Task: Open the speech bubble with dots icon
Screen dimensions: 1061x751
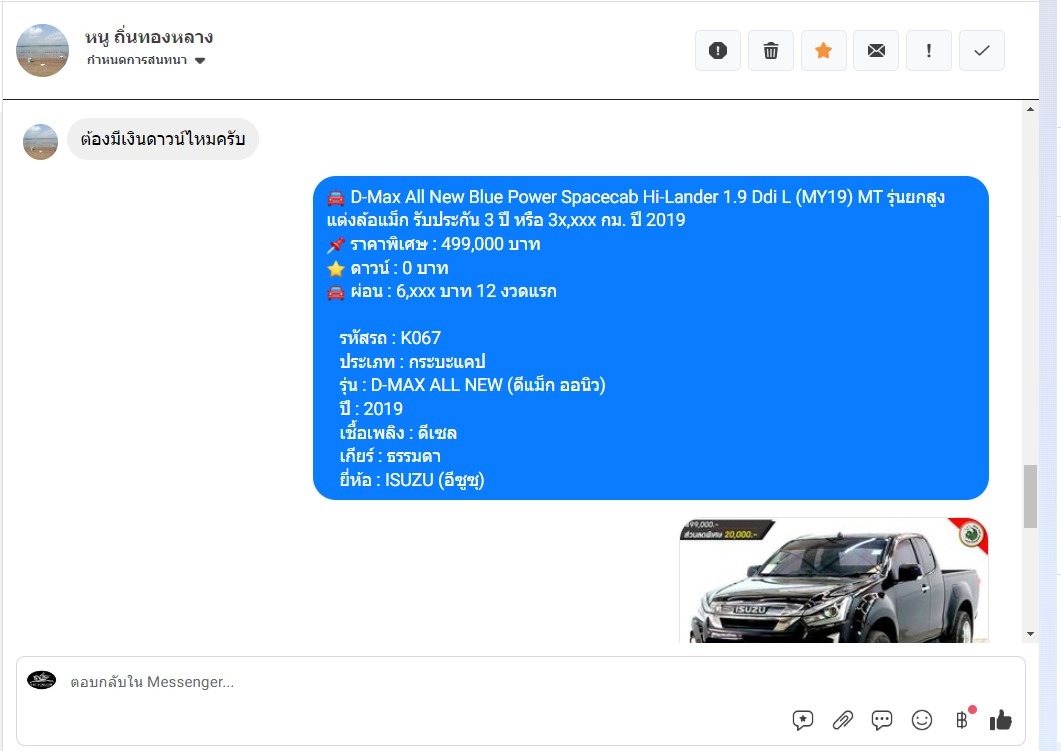Action: point(882,720)
